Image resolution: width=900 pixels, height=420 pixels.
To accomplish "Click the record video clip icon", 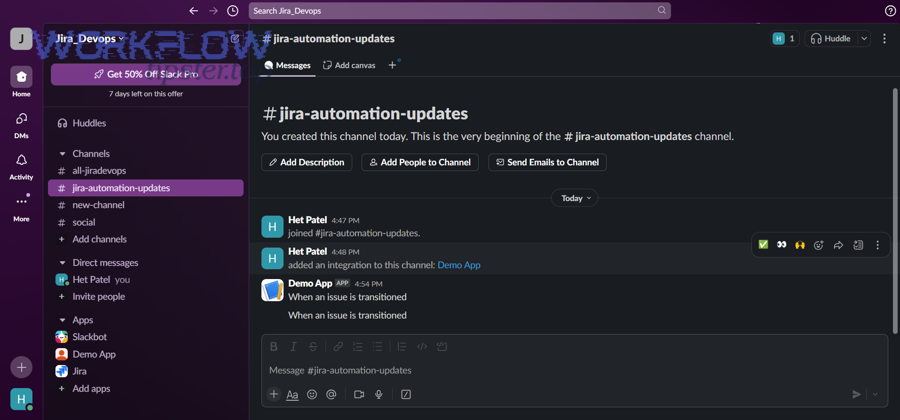I will (x=359, y=395).
